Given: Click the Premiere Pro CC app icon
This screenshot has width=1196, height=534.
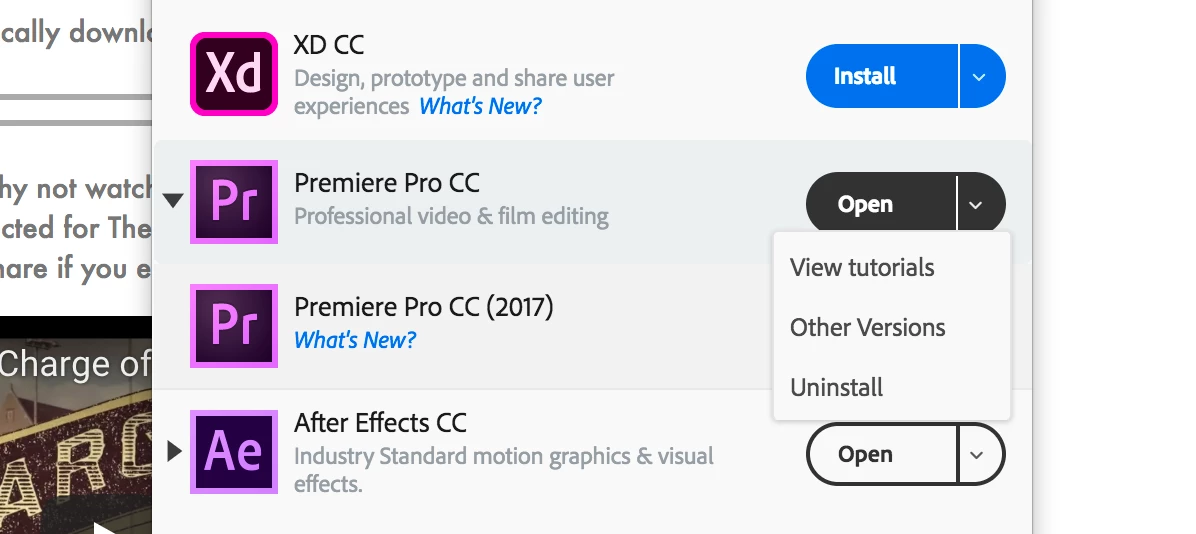Looking at the screenshot, I should [233, 202].
